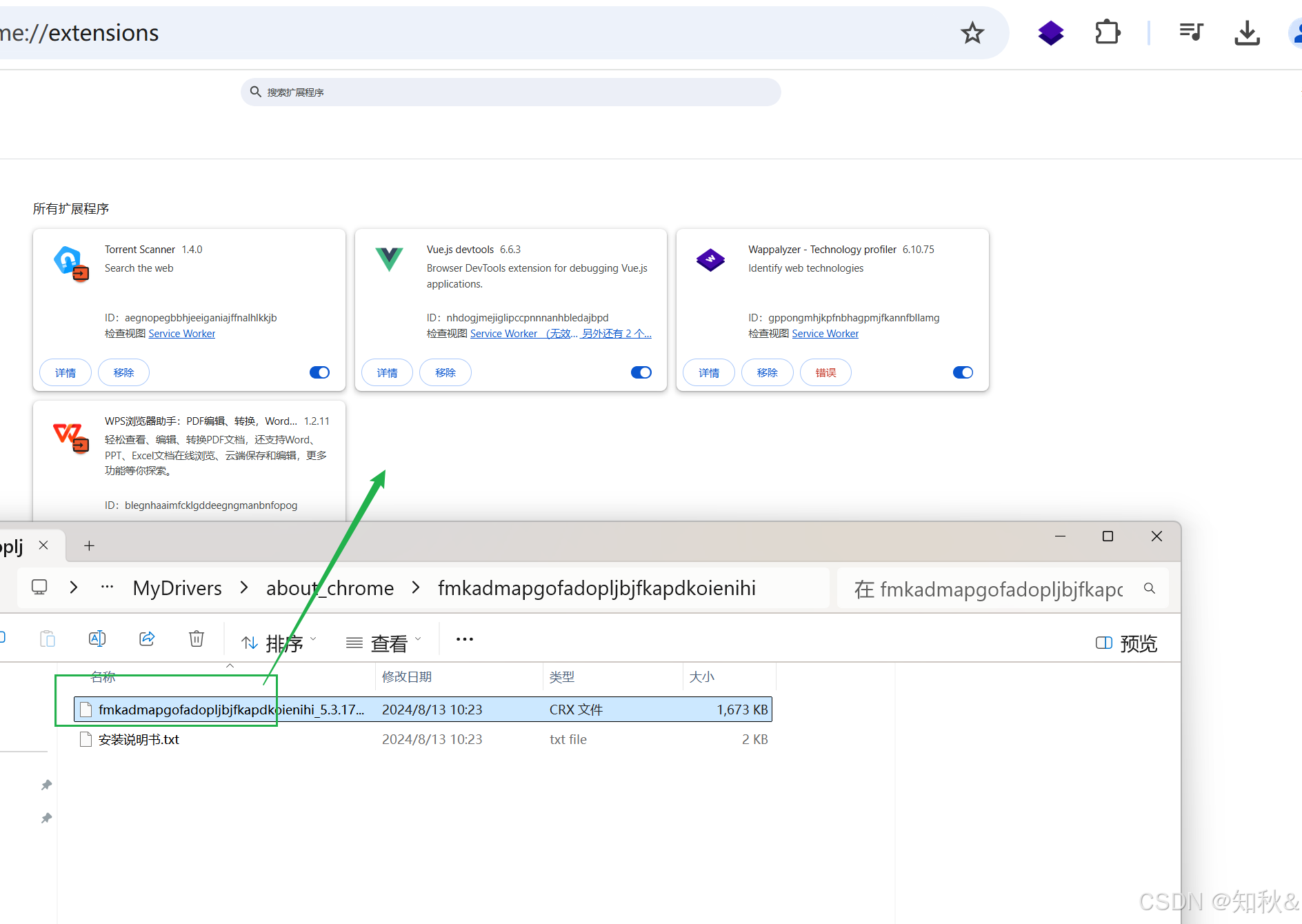1302x924 pixels.
Task: Focus the 搜索扩展程序 search field
Action: 510,92
